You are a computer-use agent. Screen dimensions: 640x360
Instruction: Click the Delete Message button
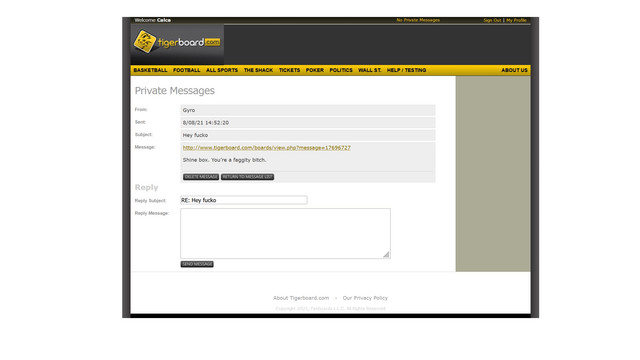click(201, 177)
